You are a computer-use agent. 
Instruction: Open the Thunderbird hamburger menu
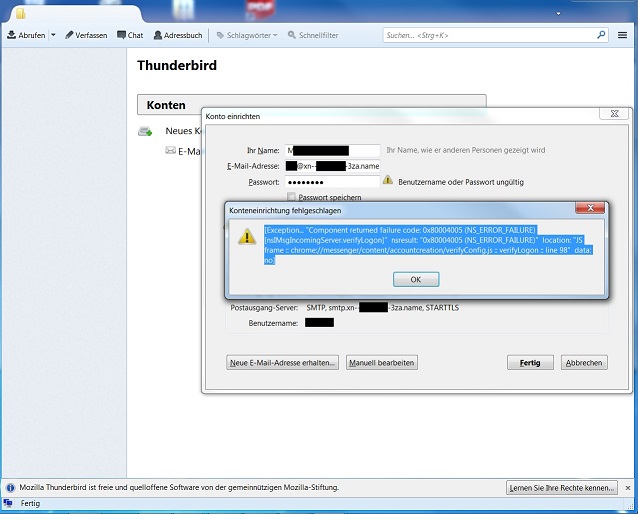(622, 35)
